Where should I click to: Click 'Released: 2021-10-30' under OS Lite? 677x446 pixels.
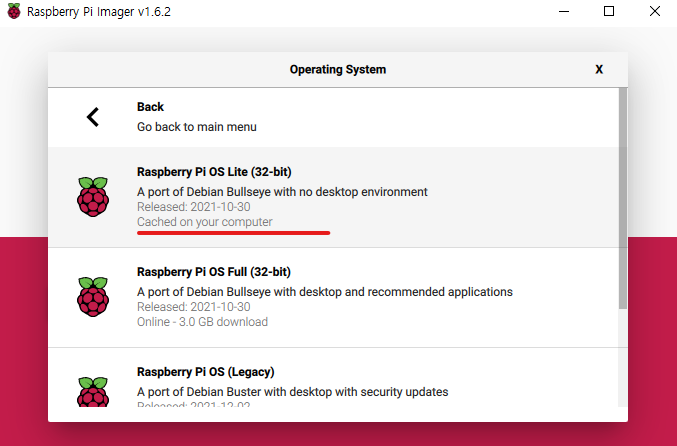point(193,207)
